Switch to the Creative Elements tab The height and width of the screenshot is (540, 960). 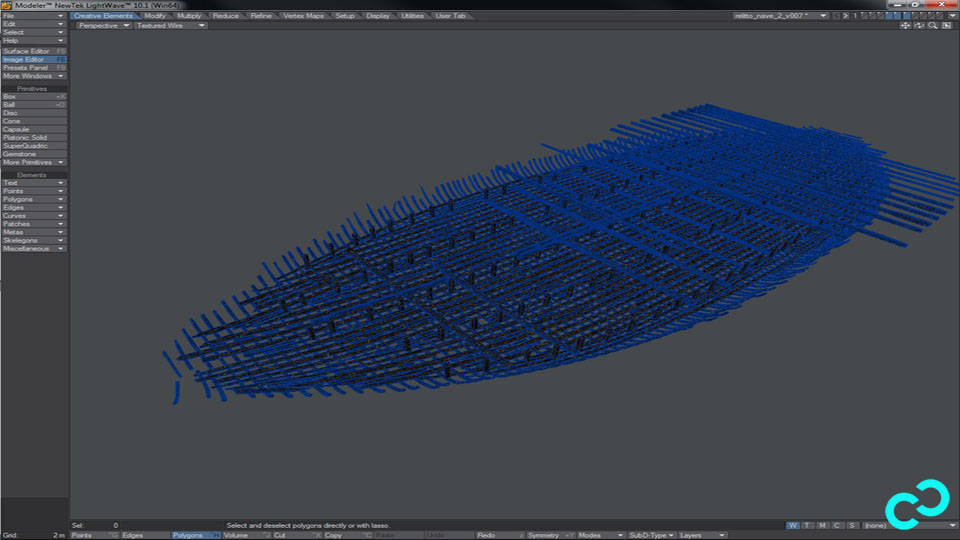tap(103, 16)
